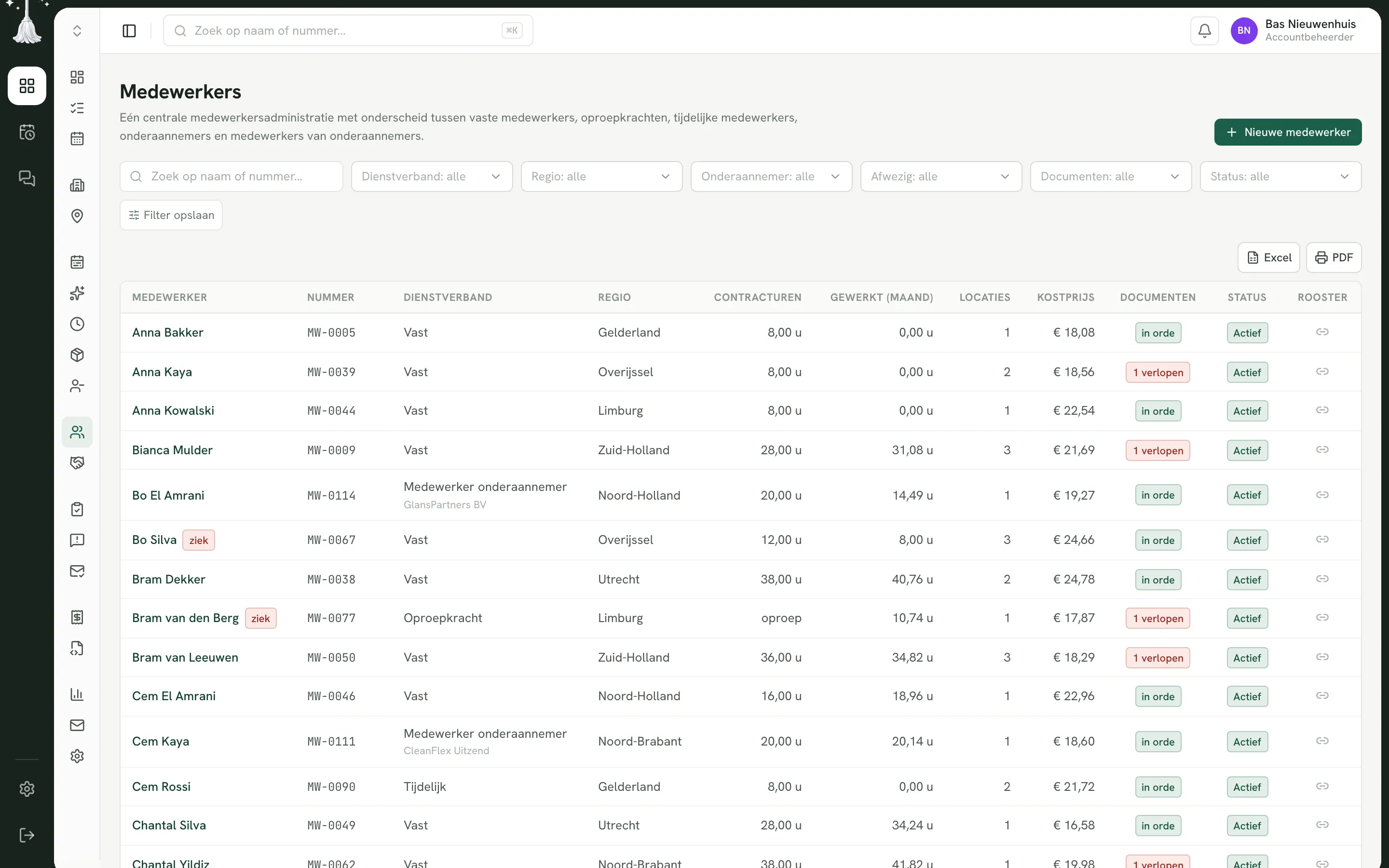
Task: Open the sparkles sidebar icon
Action: (x=77, y=293)
